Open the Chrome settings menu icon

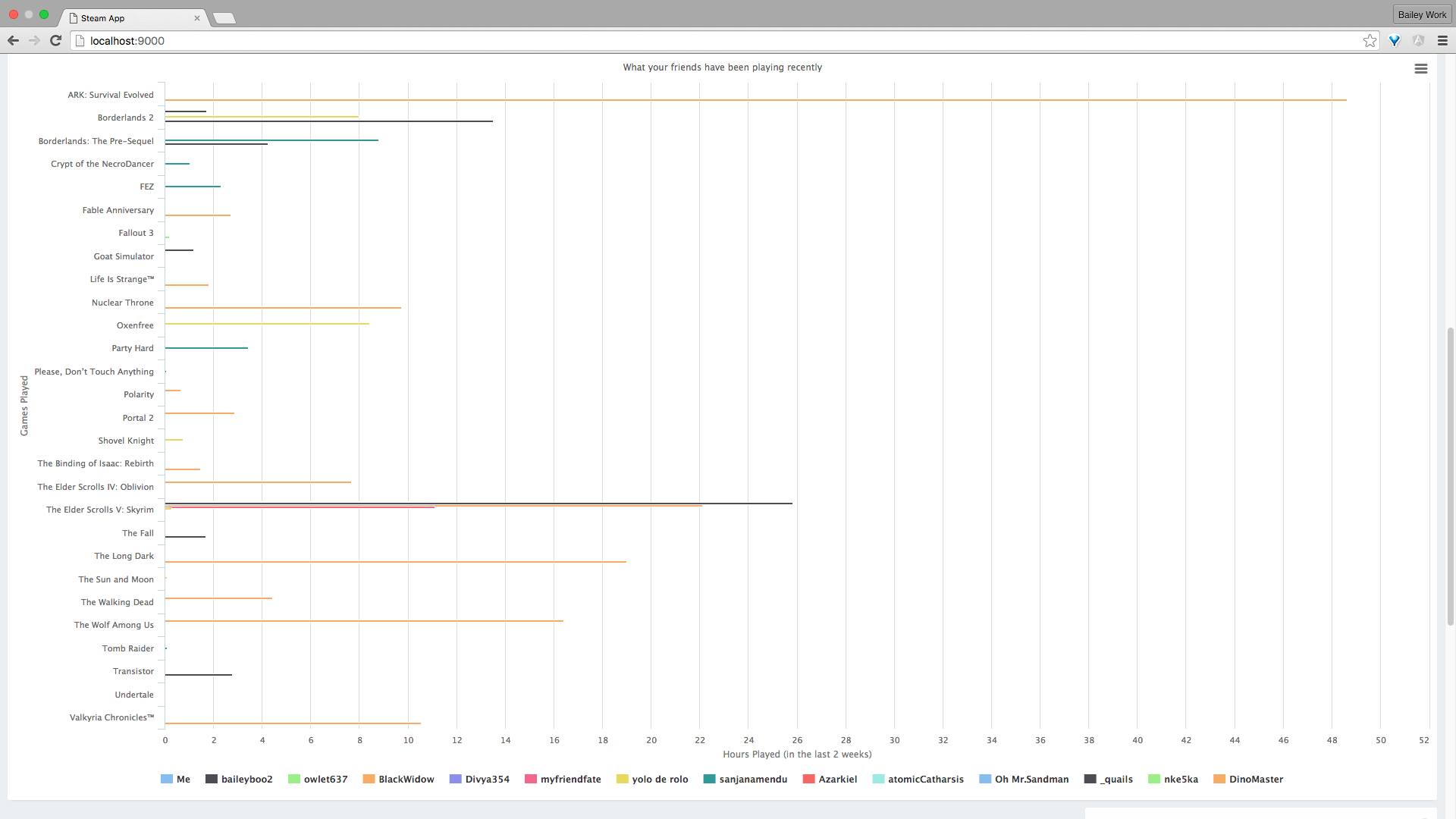pos(1442,41)
